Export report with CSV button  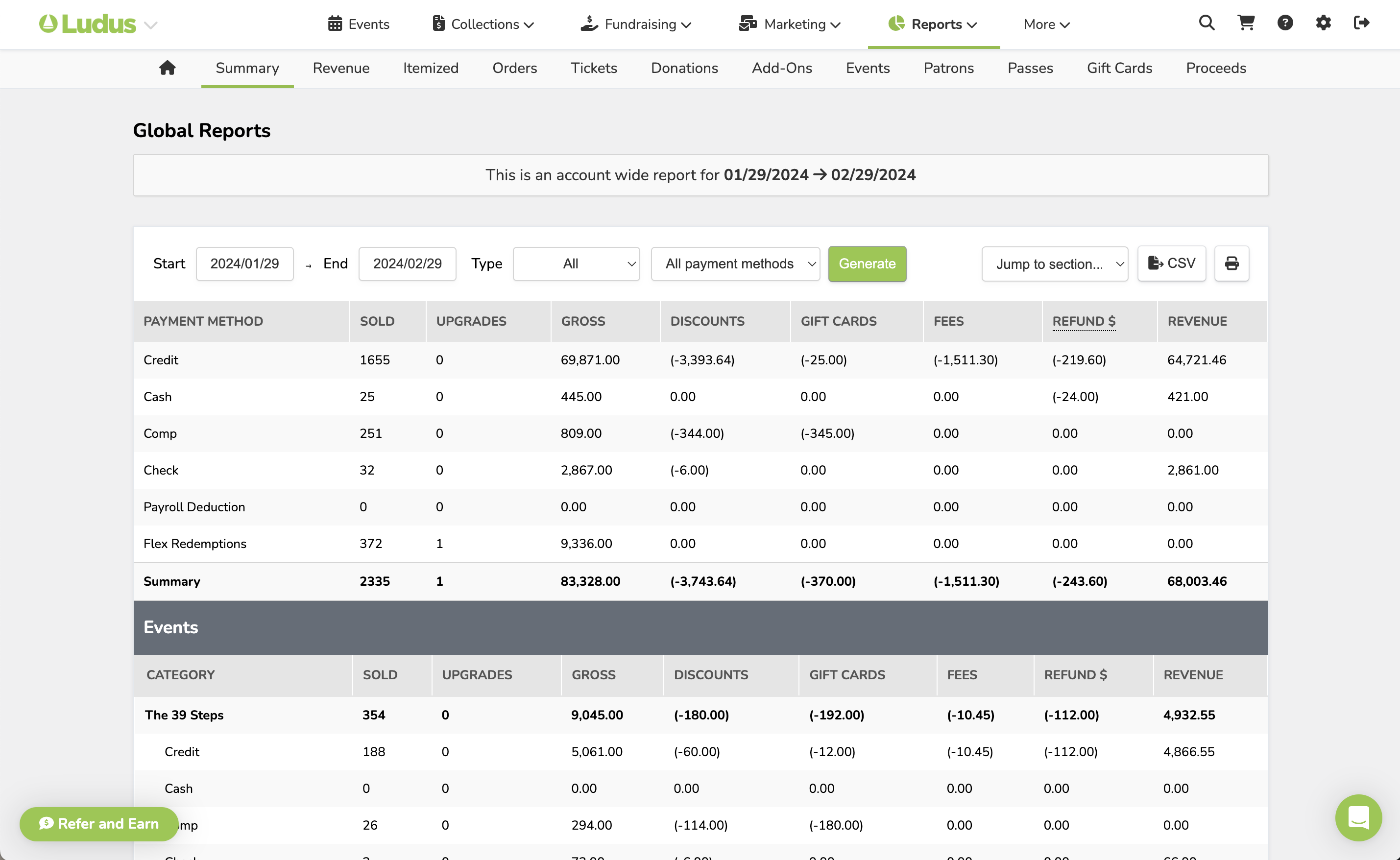1171,263
